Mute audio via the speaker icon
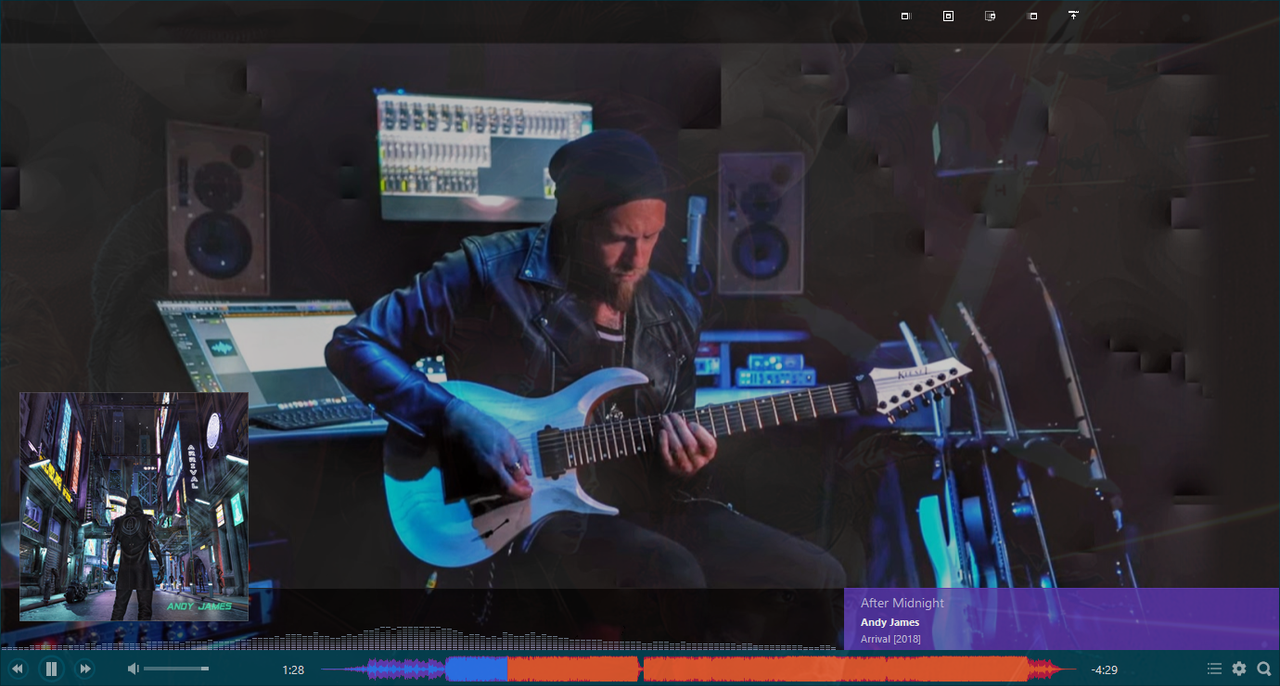 coord(133,669)
